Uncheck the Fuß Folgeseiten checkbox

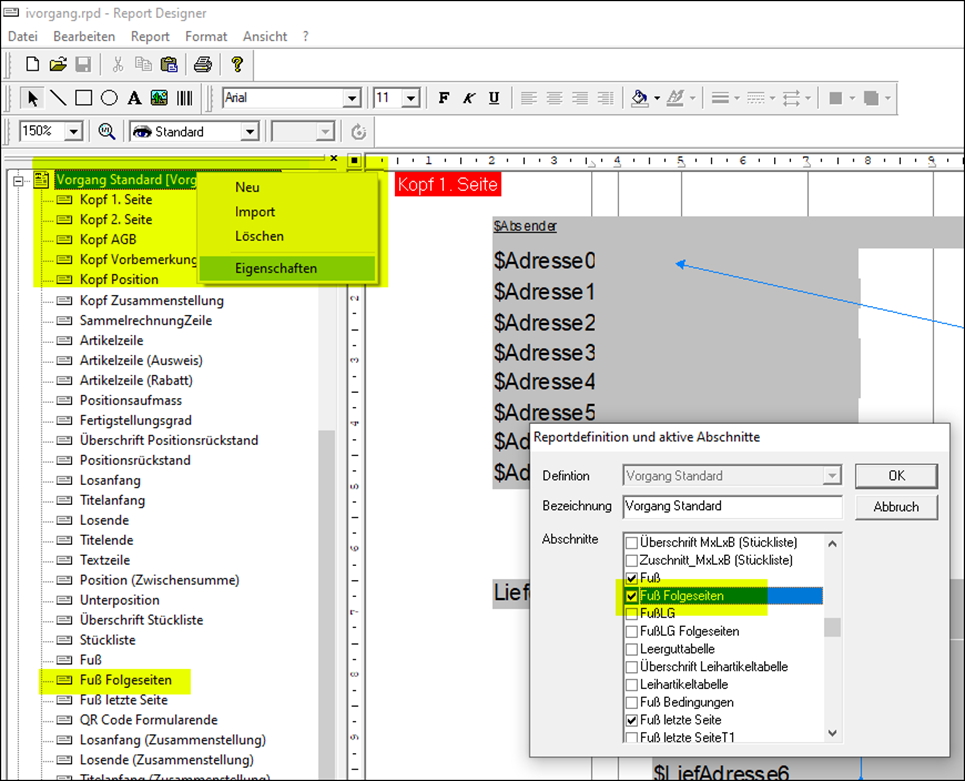pos(631,596)
